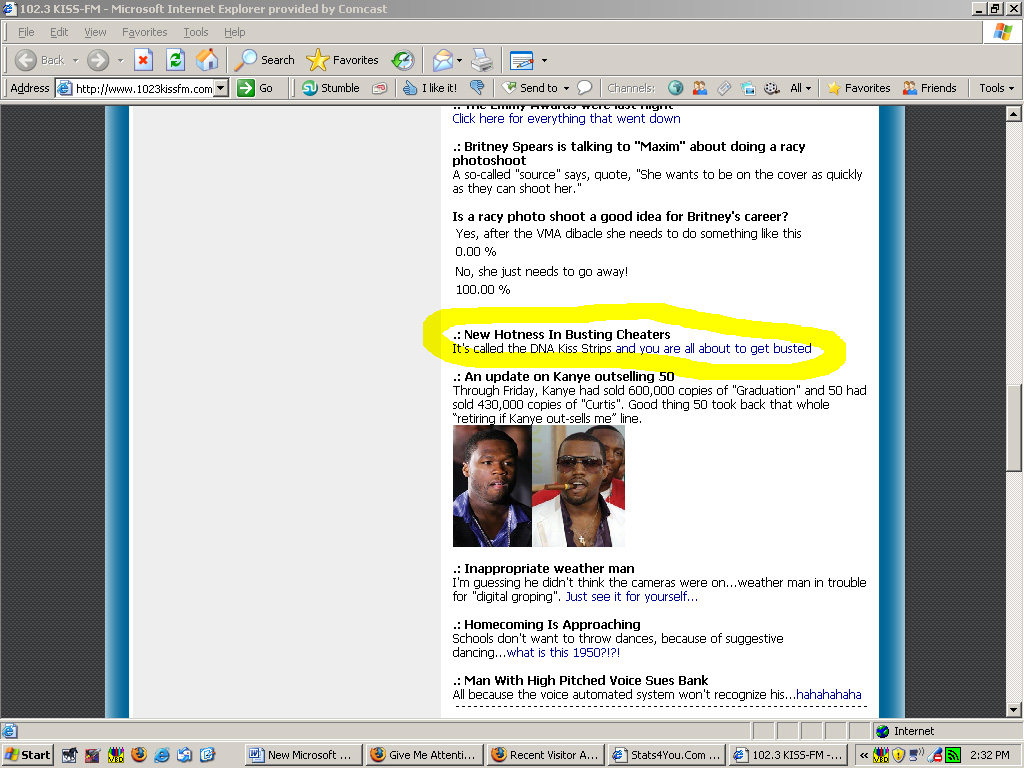1024x768 pixels.
Task: Click the film reel video channel icon
Action: 771,88
